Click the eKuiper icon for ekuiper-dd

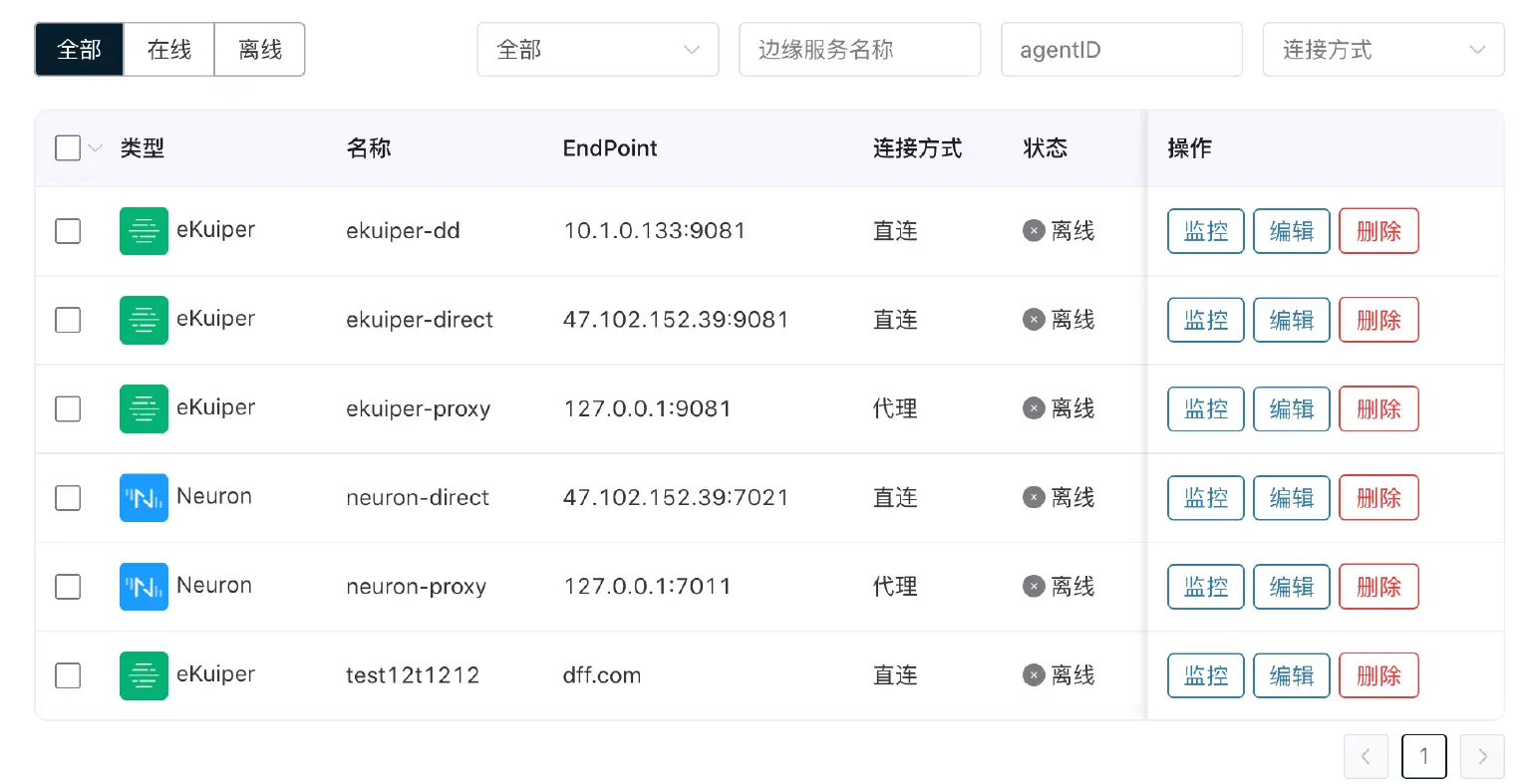(x=144, y=230)
